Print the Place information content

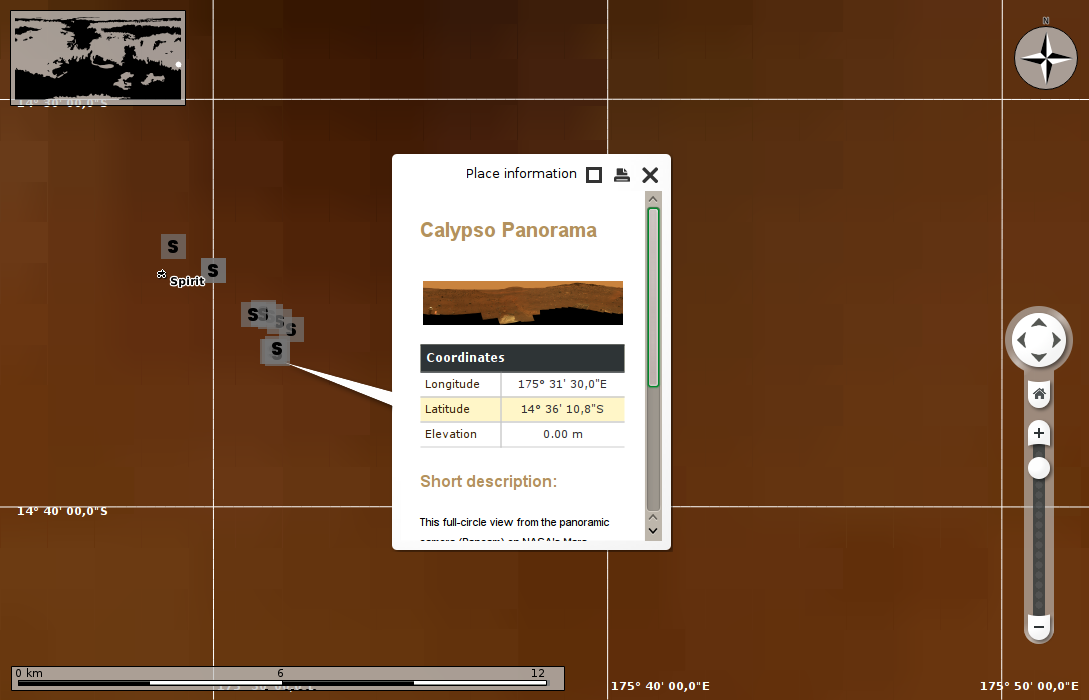pyautogui.click(x=622, y=175)
